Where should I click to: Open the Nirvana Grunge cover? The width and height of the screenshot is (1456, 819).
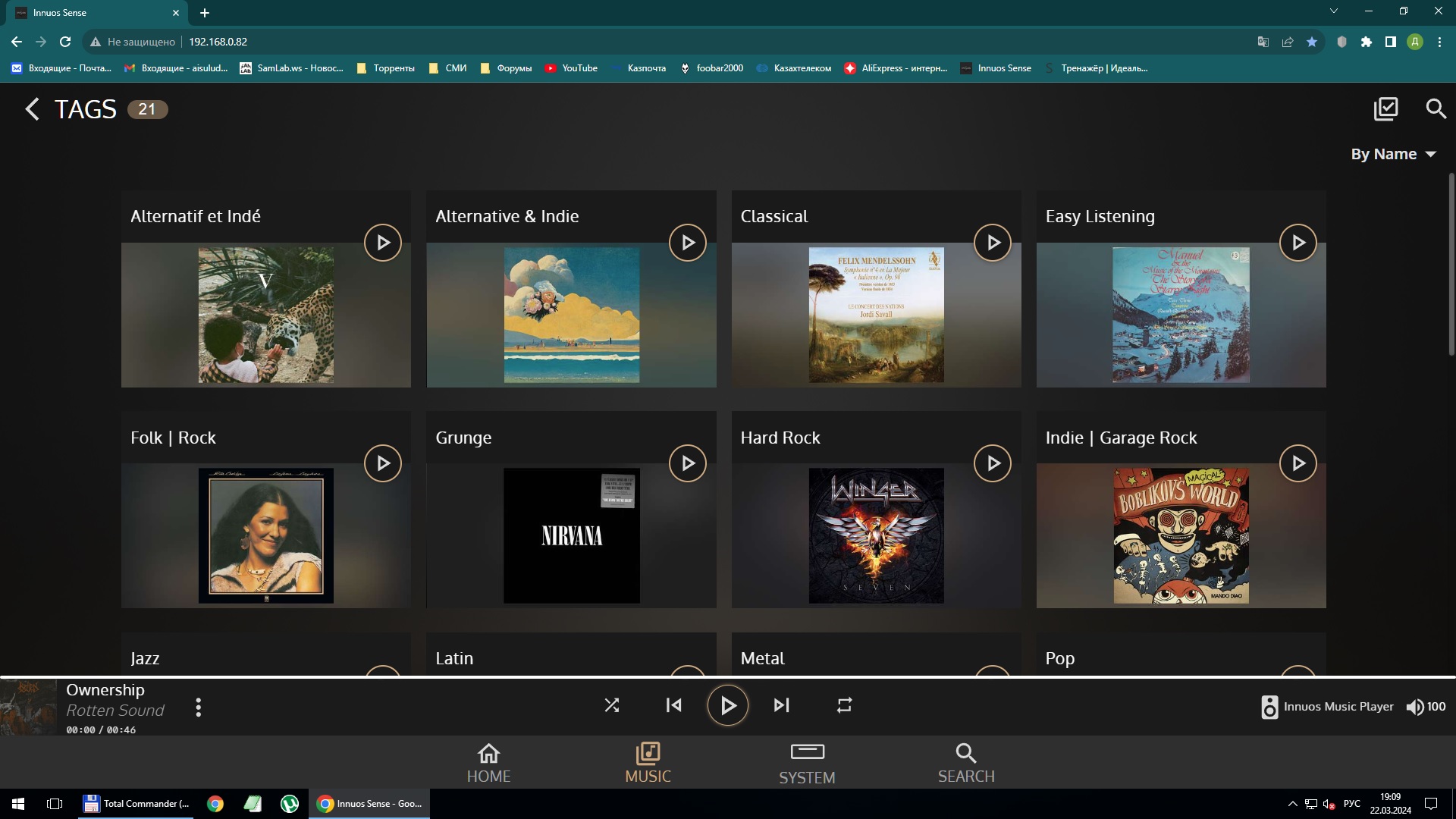point(572,535)
